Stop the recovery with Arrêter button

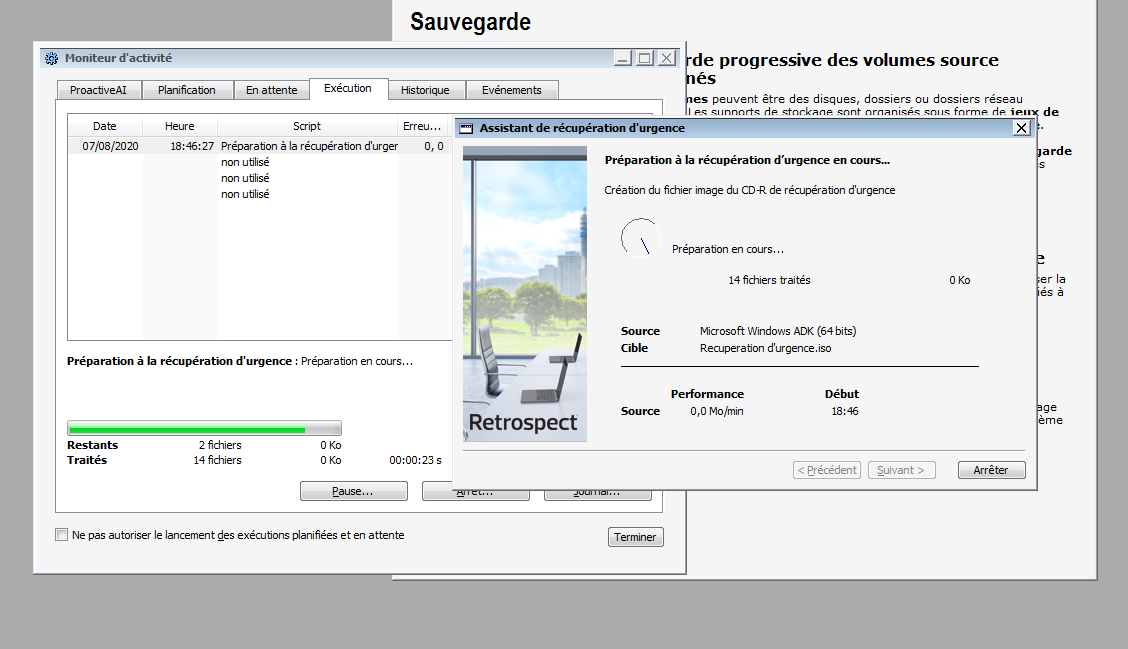(991, 470)
